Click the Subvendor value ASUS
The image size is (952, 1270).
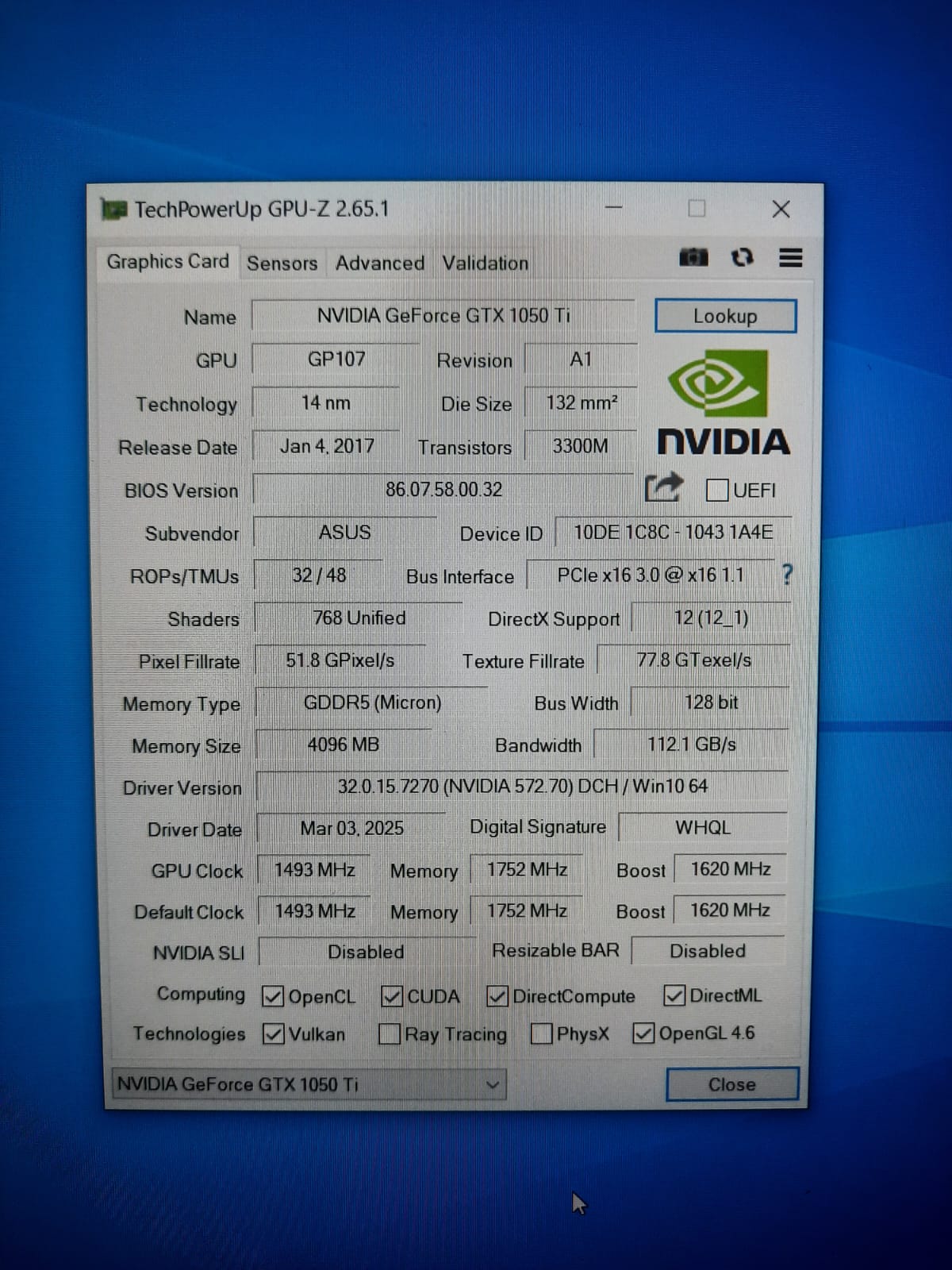pos(344,532)
